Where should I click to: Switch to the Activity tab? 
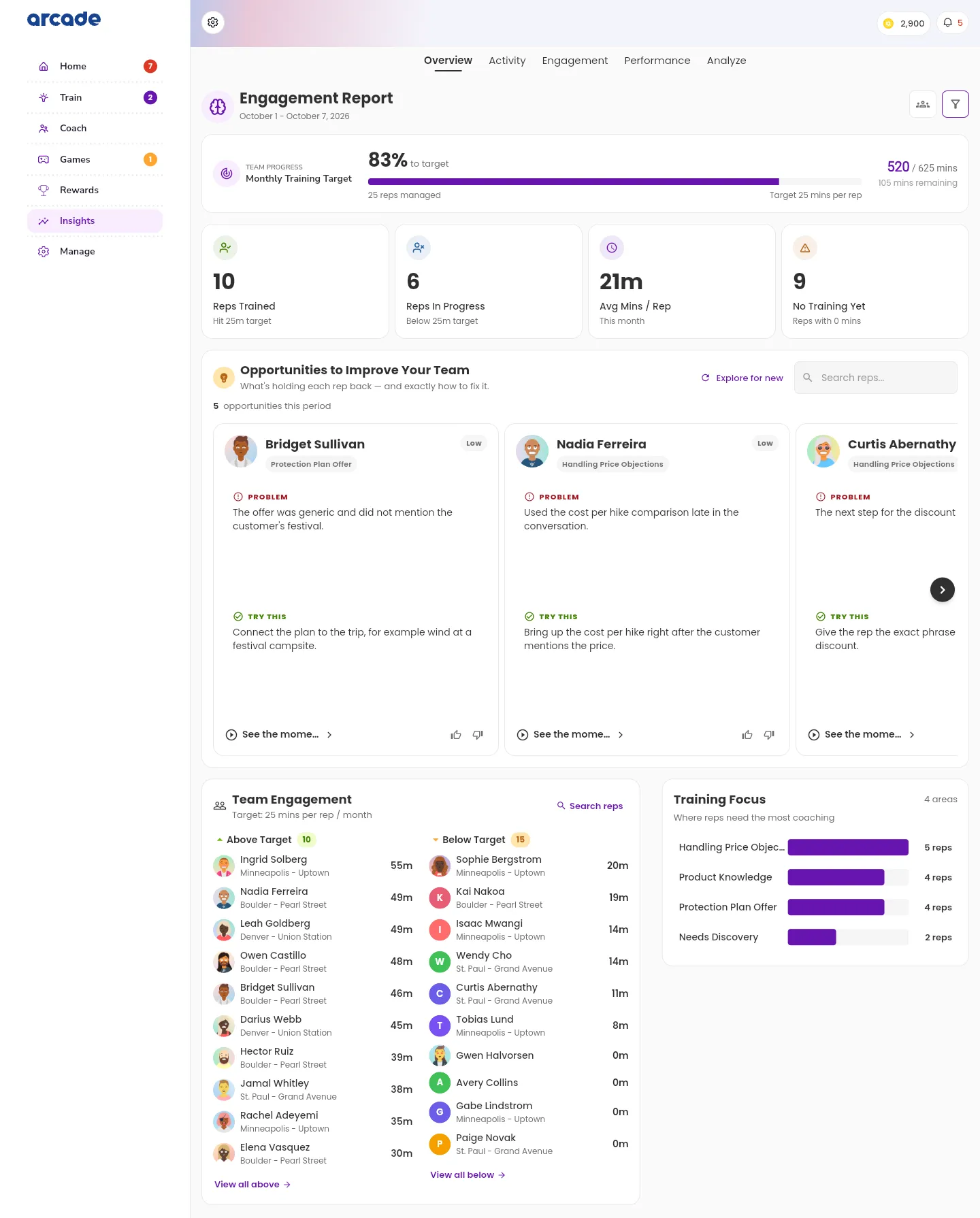(x=507, y=61)
